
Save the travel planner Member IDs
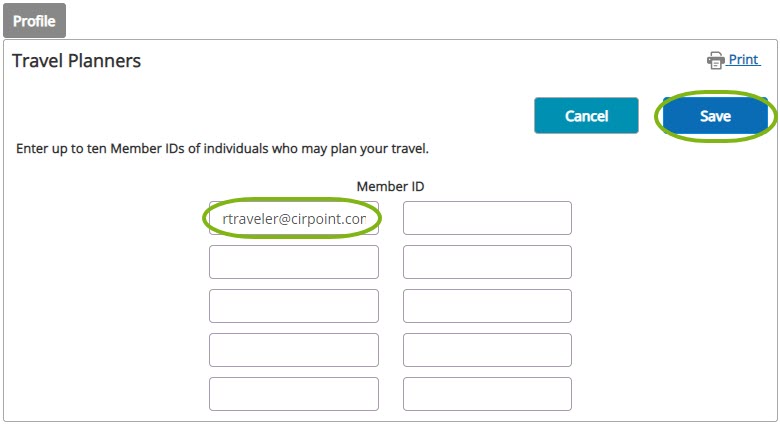(715, 115)
